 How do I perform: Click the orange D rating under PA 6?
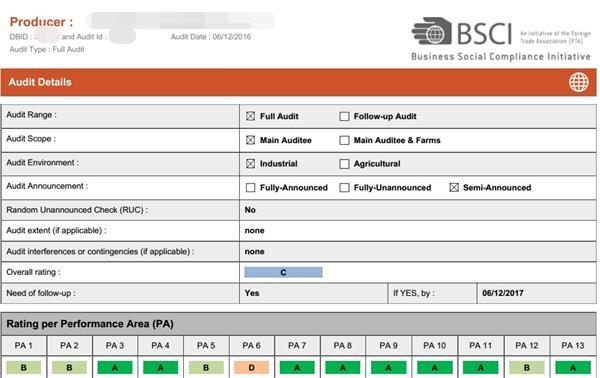[x=251, y=368]
